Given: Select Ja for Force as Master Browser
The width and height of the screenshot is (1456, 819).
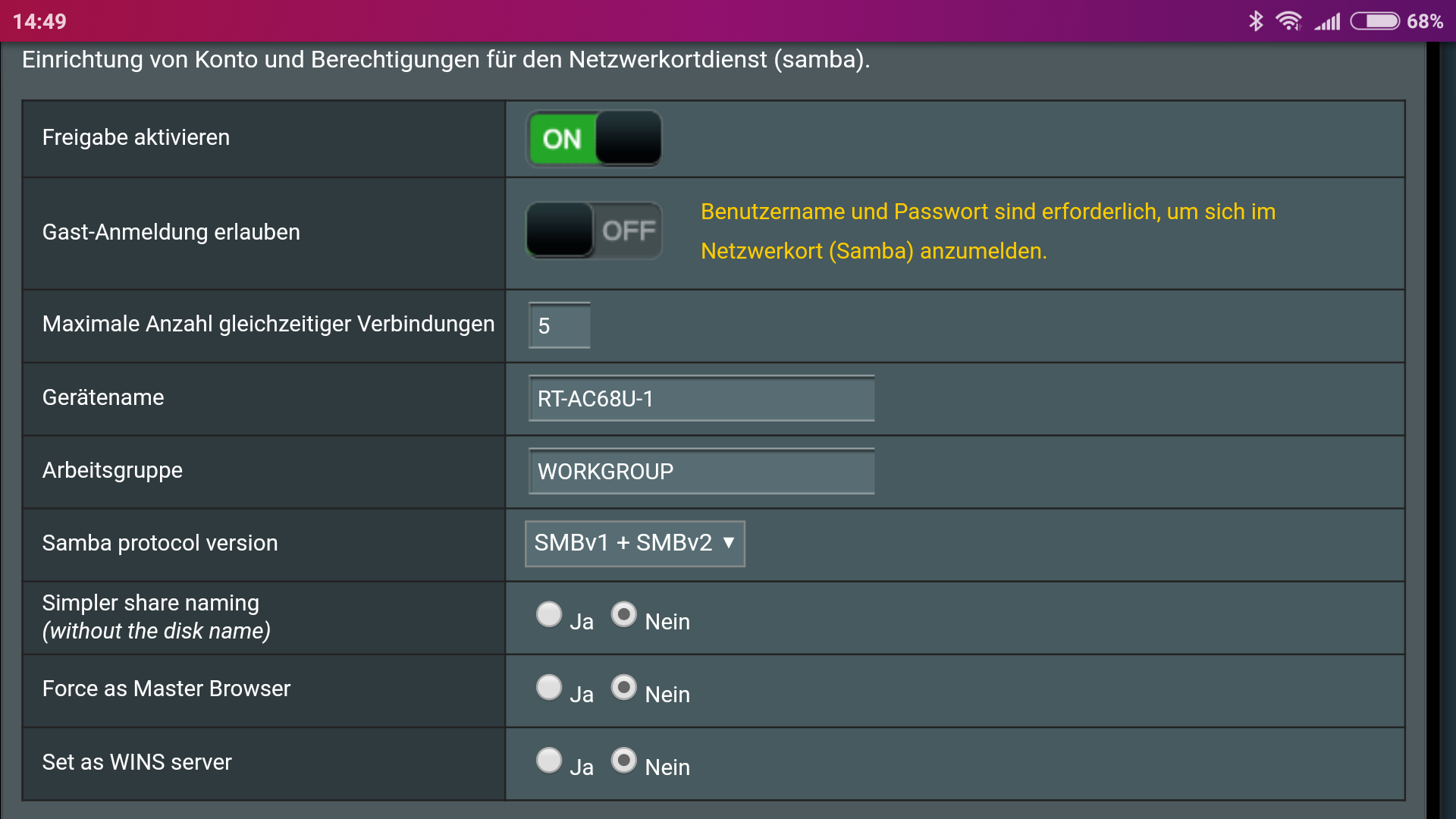Looking at the screenshot, I should 549,687.
